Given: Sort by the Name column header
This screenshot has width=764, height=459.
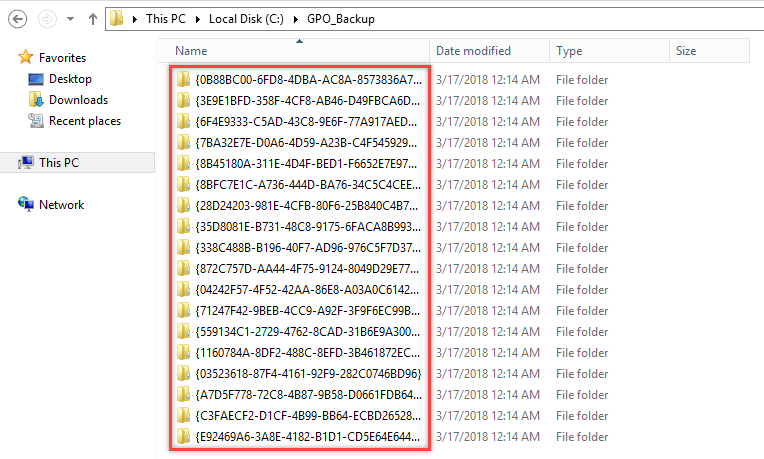Looking at the screenshot, I should pyautogui.click(x=293, y=51).
